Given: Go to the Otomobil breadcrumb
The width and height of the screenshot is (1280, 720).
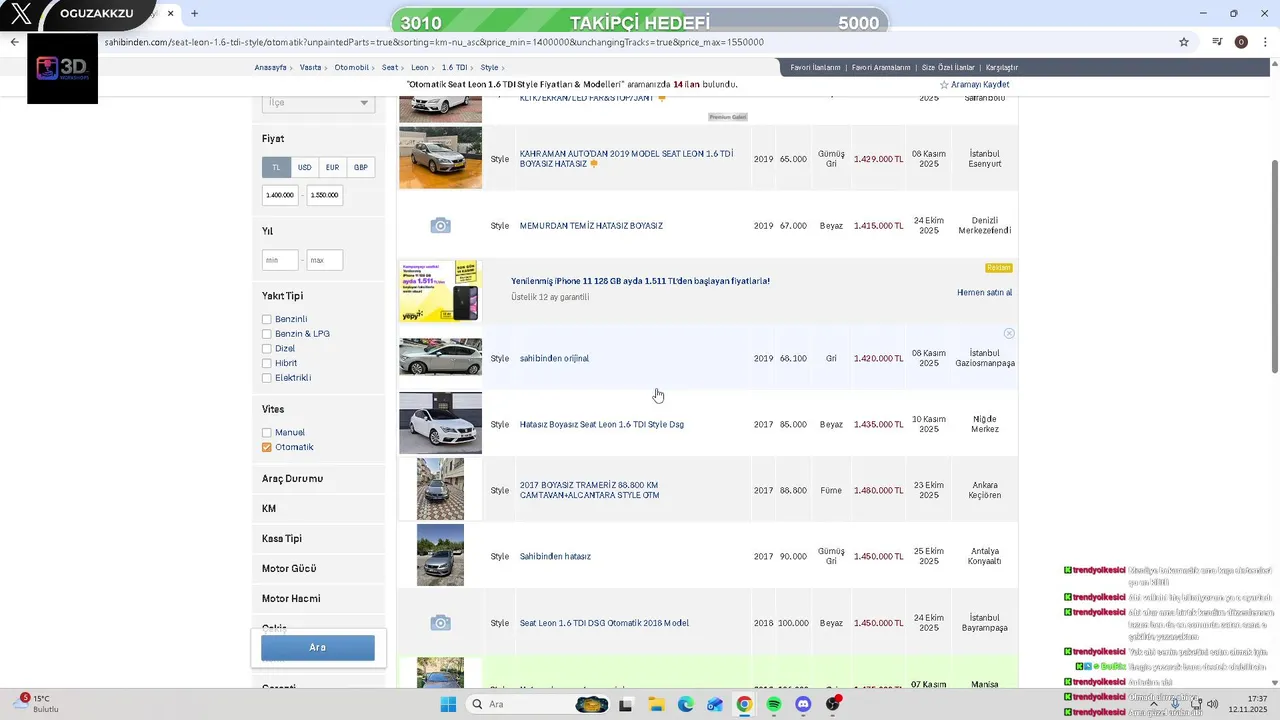Looking at the screenshot, I should tap(351, 67).
